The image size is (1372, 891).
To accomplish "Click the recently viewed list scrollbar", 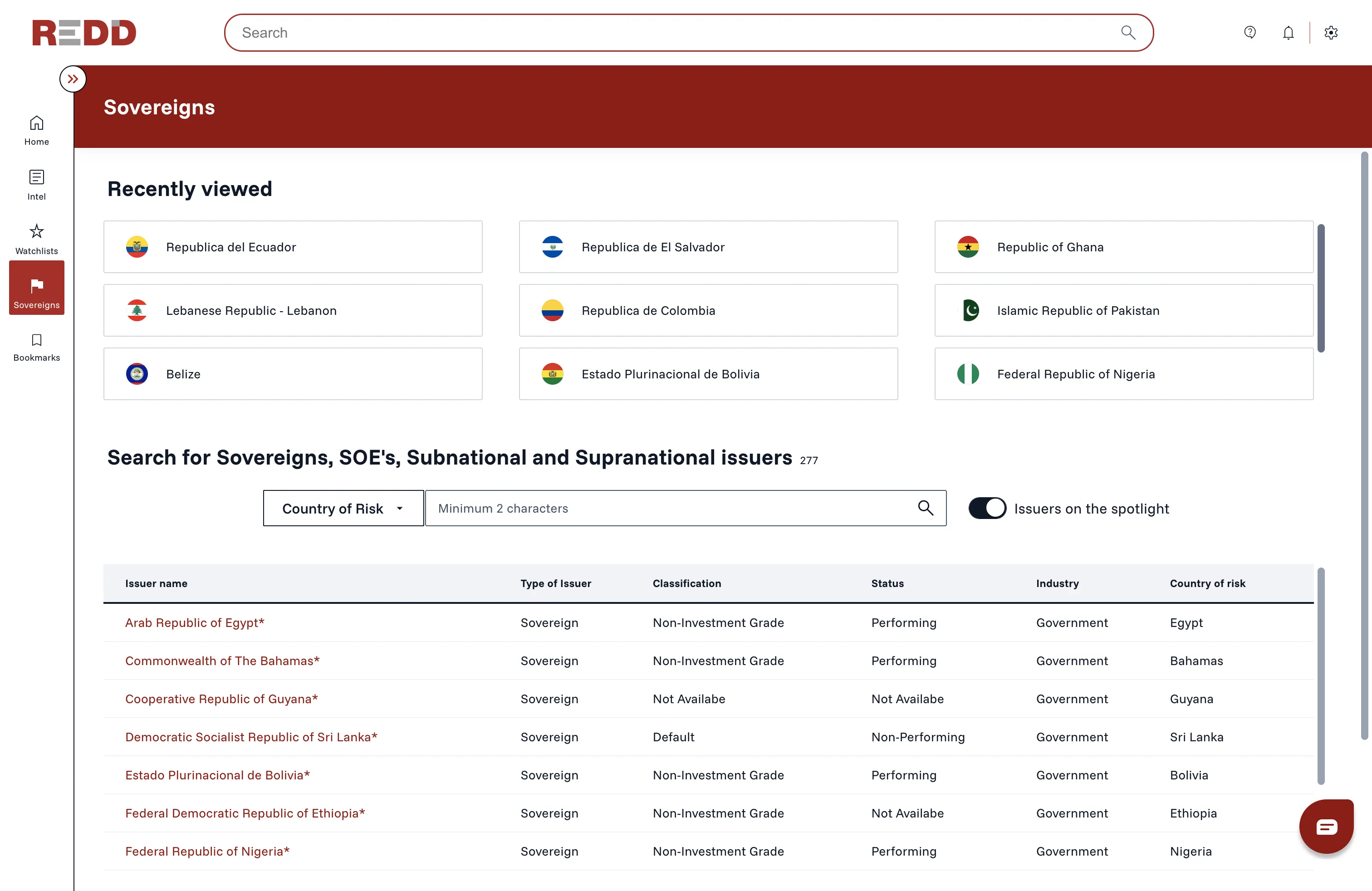I will pos(1321,288).
